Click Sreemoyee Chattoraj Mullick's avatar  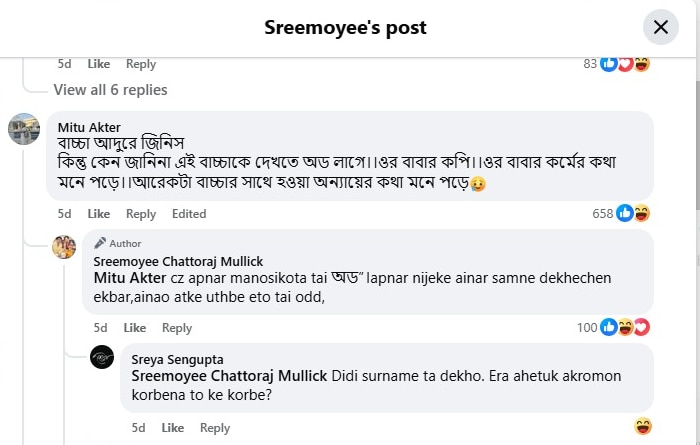(64, 246)
